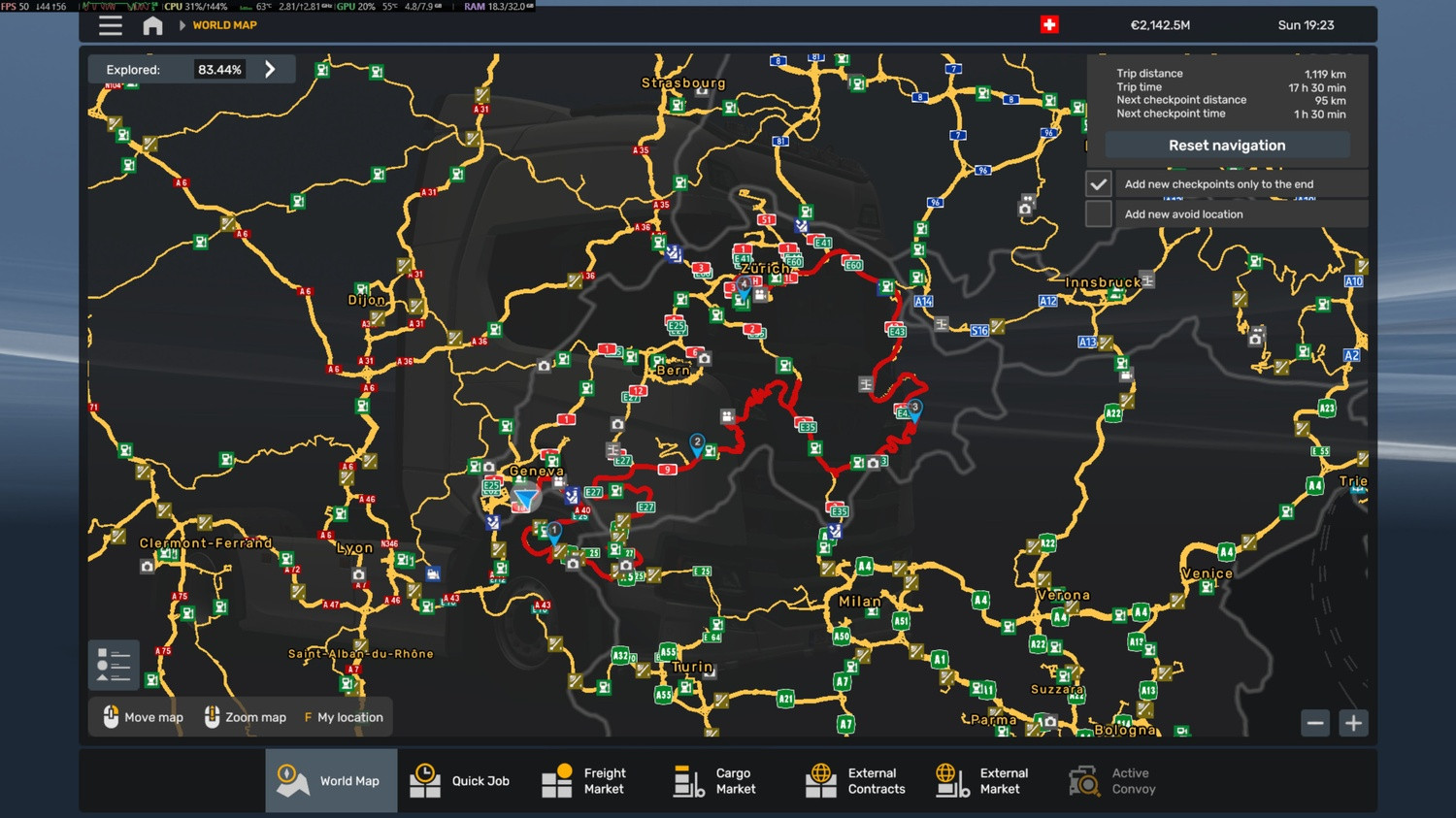Screen dimensions: 1456x818
Task: Zoom out with the minus button
Action: pos(1314,723)
